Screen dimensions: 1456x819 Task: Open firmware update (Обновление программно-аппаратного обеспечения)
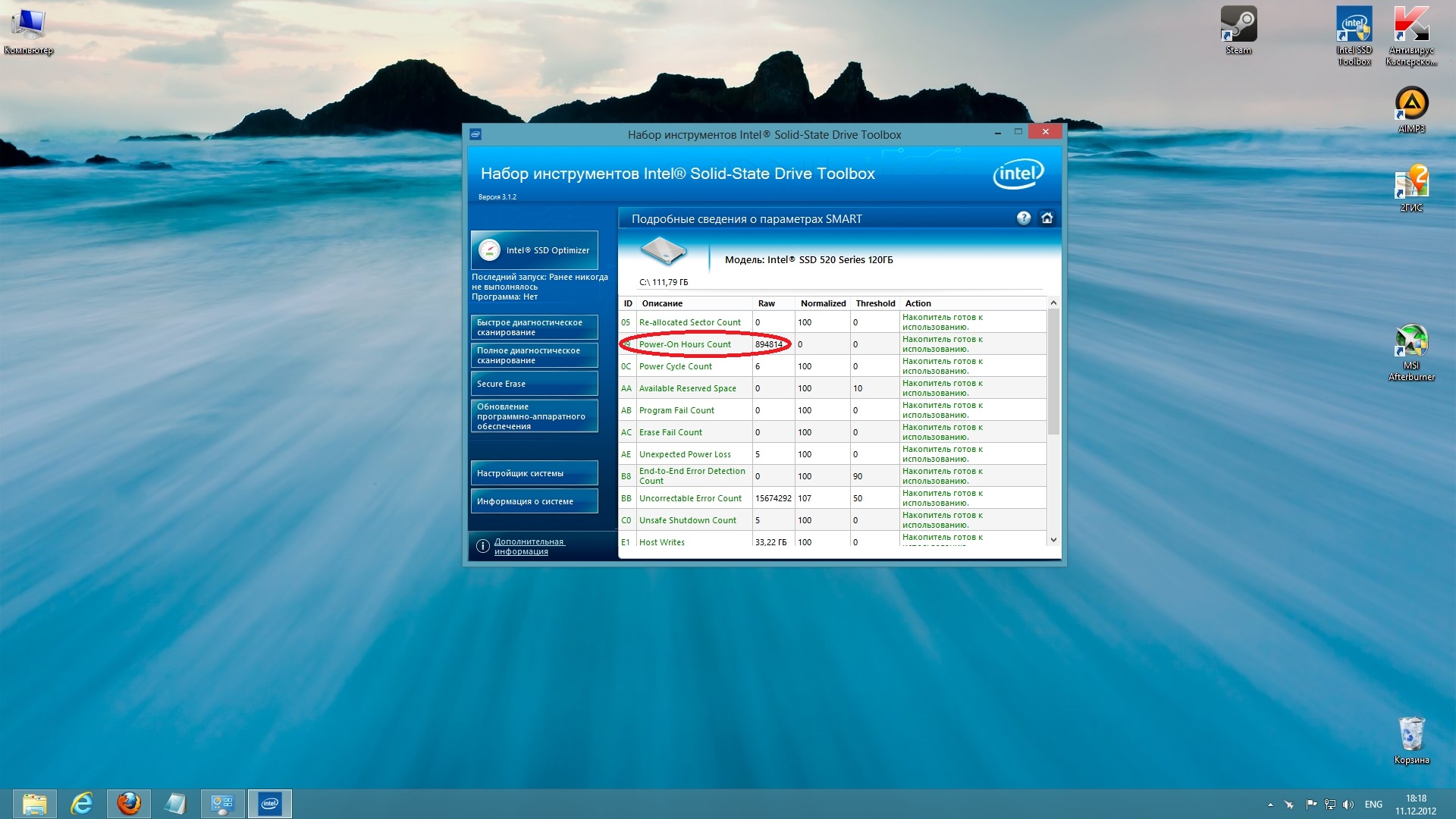(534, 416)
